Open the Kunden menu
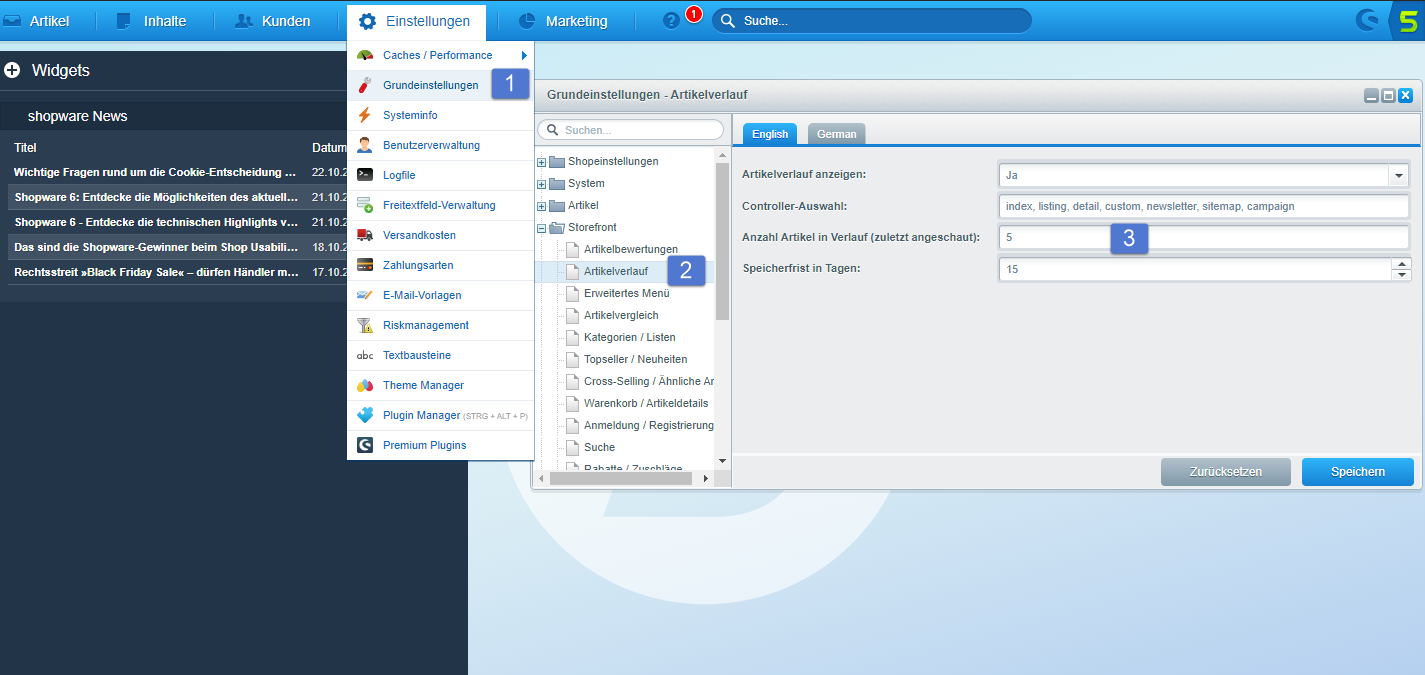The width and height of the screenshot is (1425, 675). 272,21
